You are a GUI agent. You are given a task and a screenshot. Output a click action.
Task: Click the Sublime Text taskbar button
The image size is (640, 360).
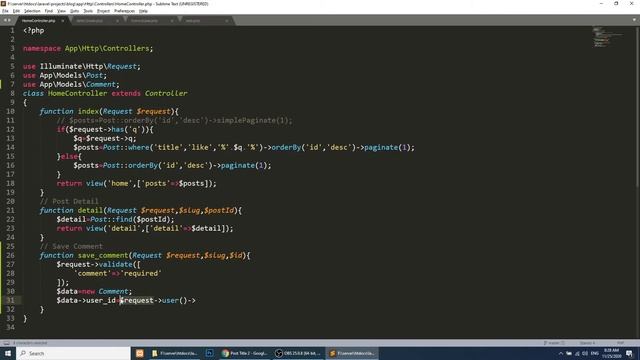352,353
